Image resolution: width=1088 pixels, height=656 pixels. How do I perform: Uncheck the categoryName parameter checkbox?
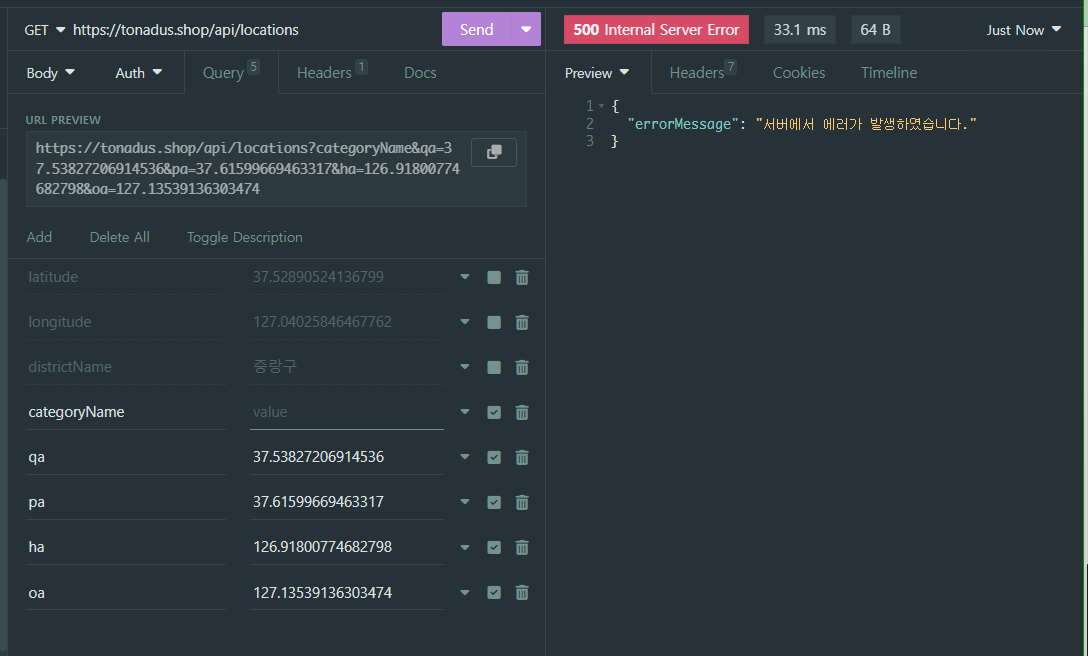pyautogui.click(x=494, y=412)
